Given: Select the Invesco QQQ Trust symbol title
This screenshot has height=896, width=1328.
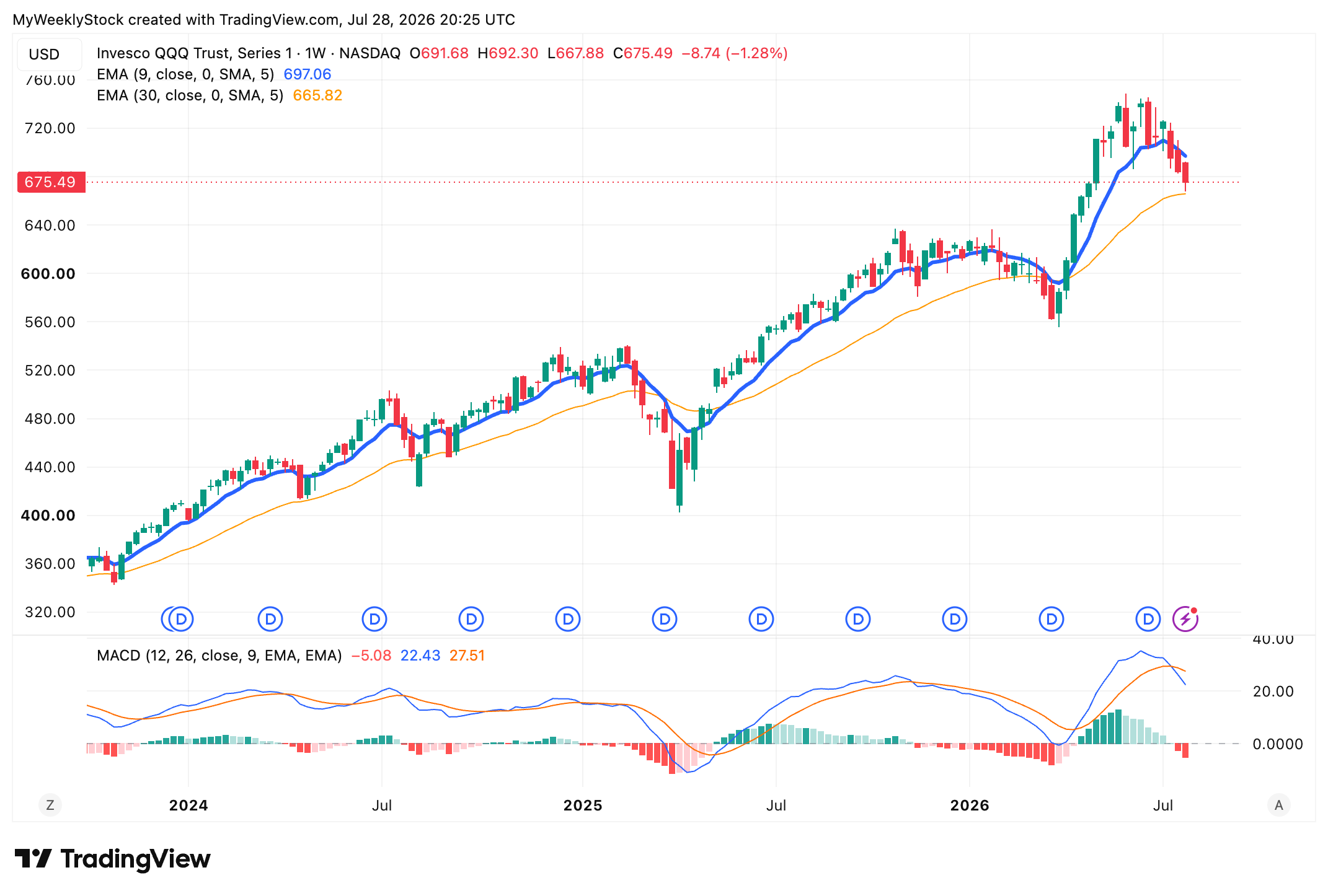Looking at the screenshot, I should (249, 53).
